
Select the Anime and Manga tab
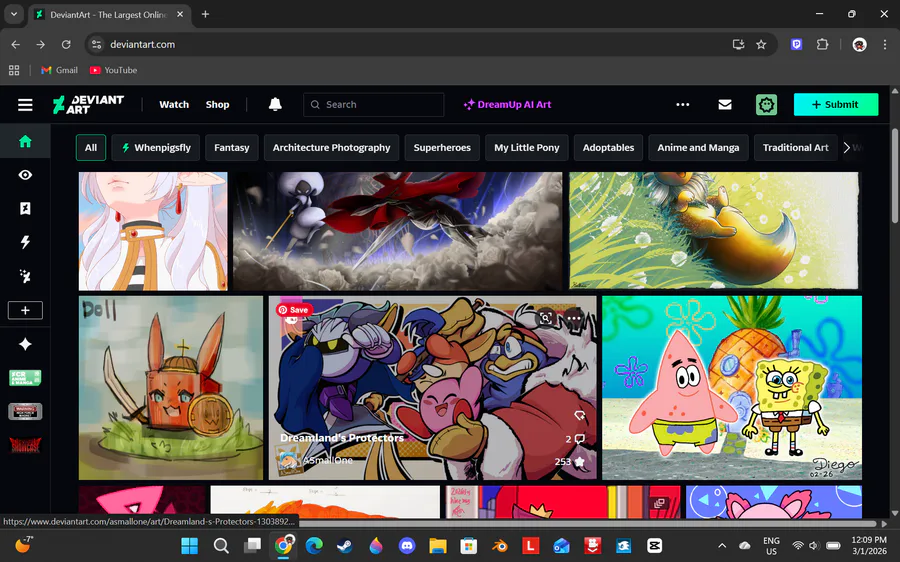(698, 148)
